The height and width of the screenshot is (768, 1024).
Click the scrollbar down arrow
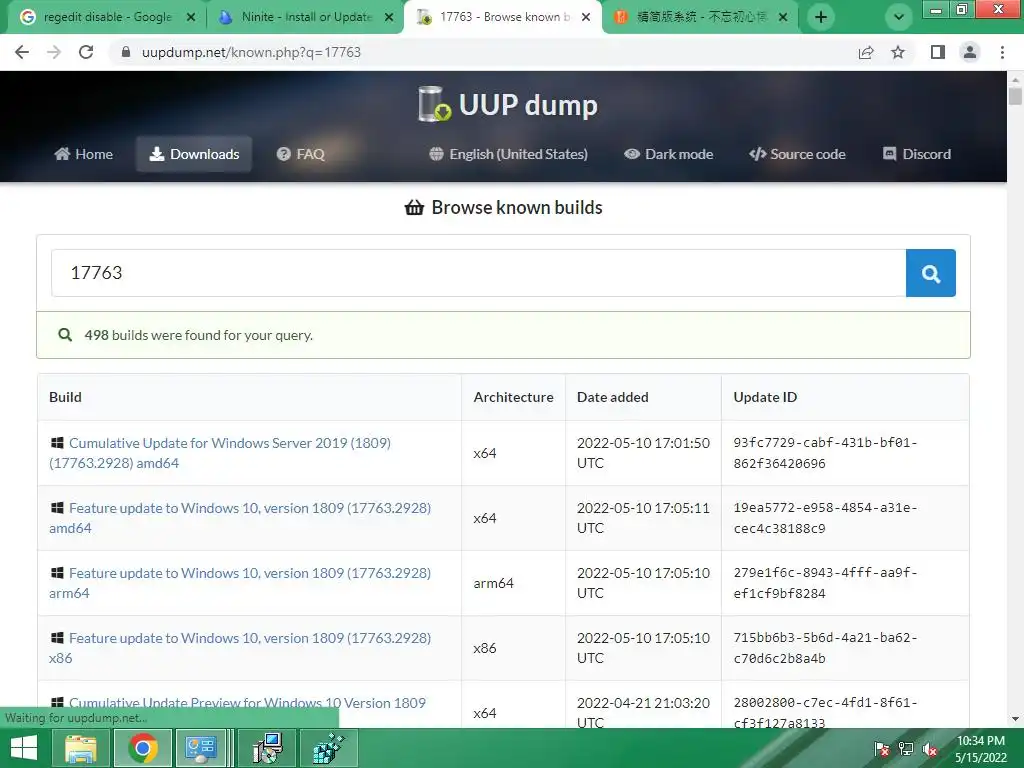coord(1015,720)
